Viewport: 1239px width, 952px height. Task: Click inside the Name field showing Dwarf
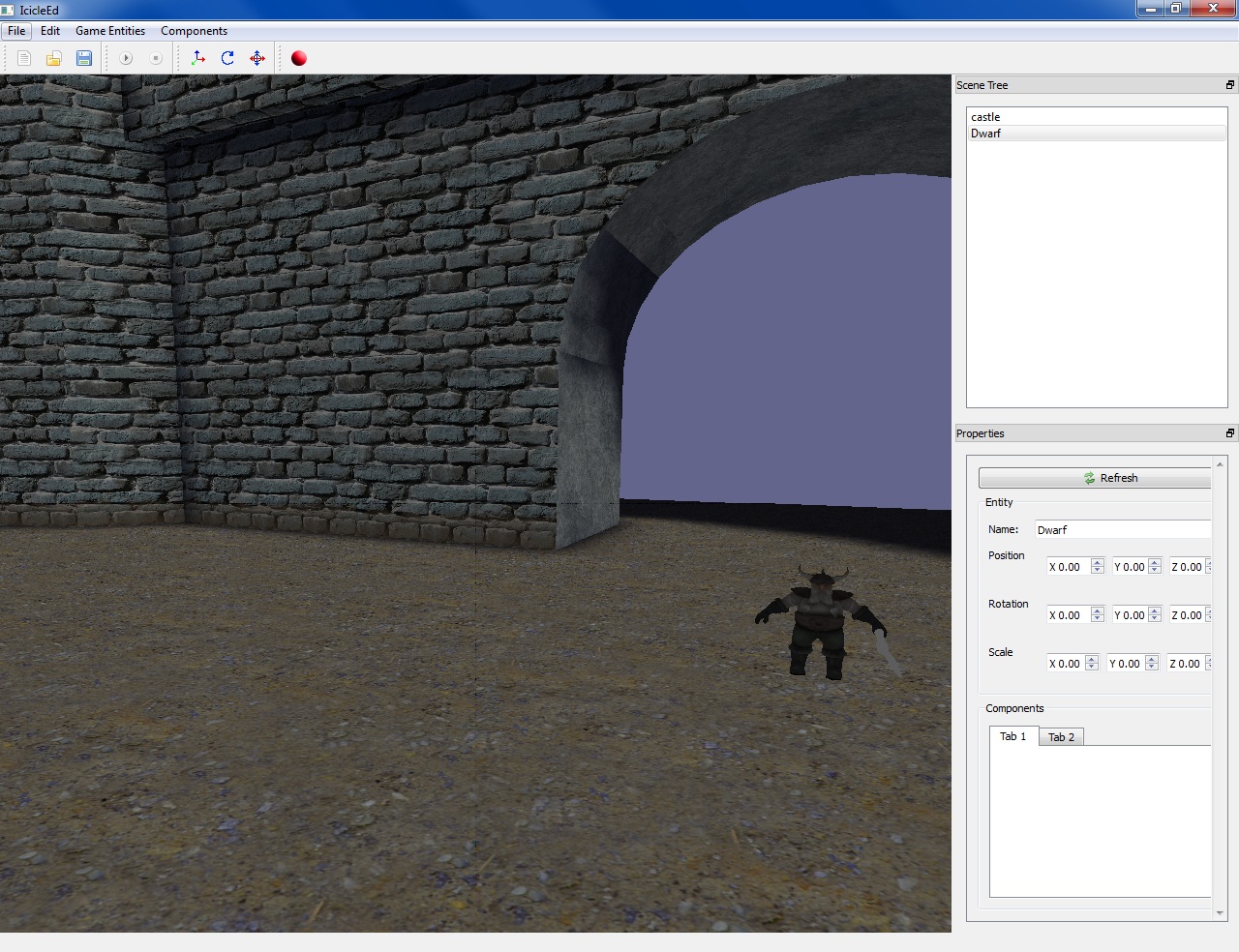click(1123, 529)
